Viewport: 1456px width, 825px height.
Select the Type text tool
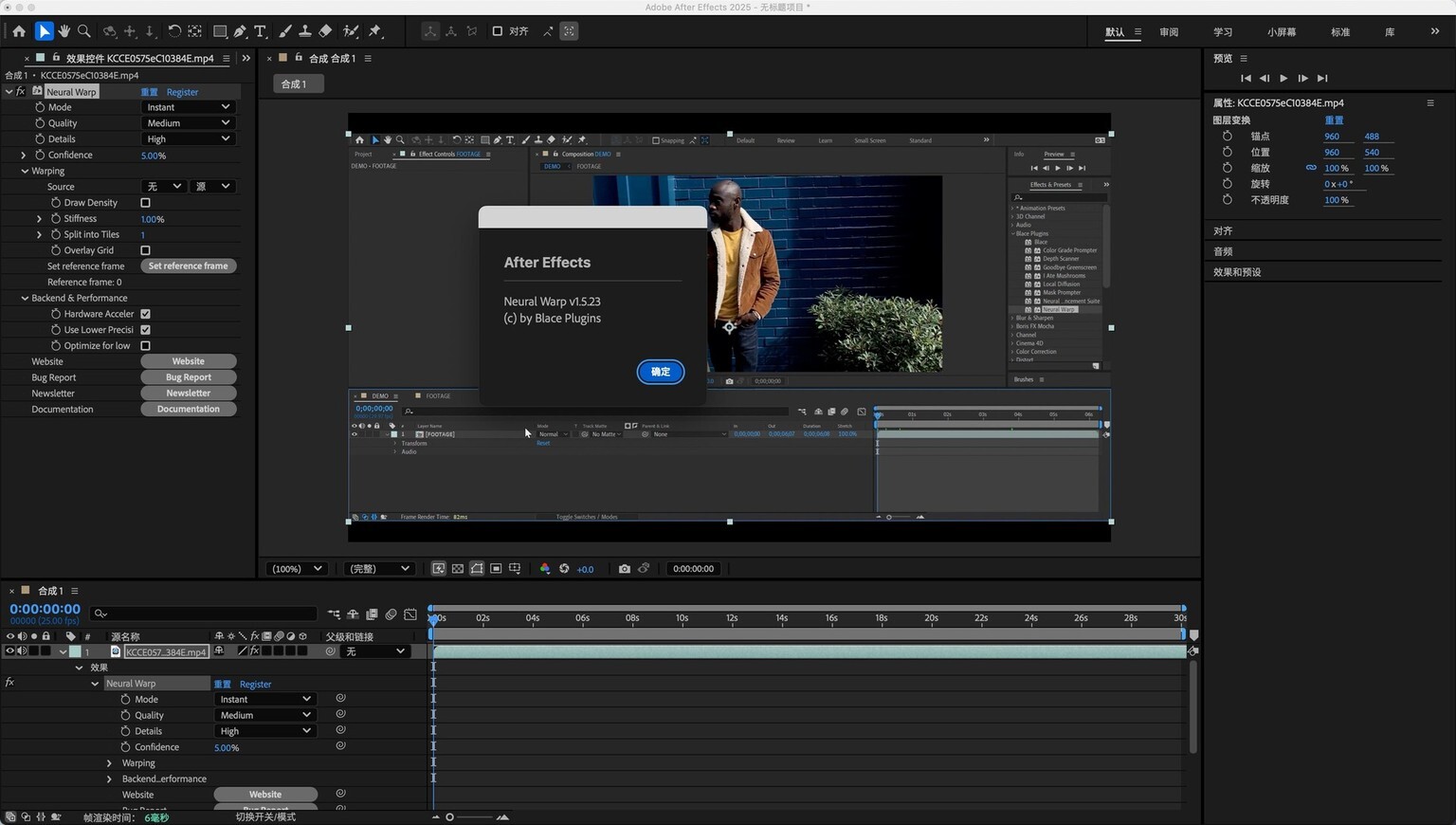pos(261,31)
